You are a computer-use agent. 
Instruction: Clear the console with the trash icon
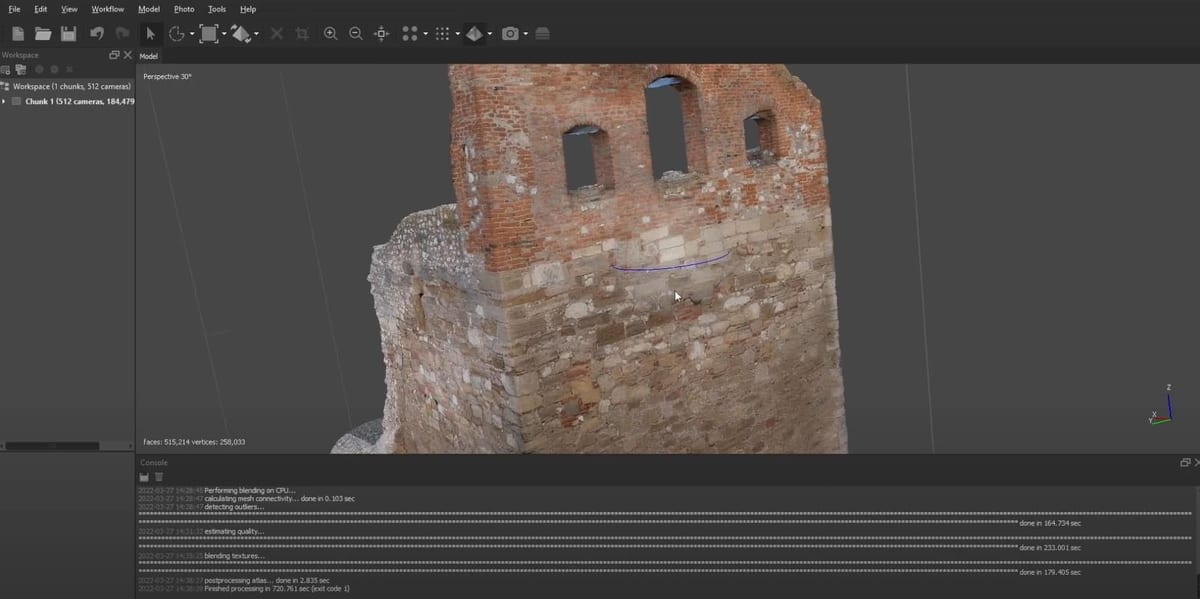(159, 477)
